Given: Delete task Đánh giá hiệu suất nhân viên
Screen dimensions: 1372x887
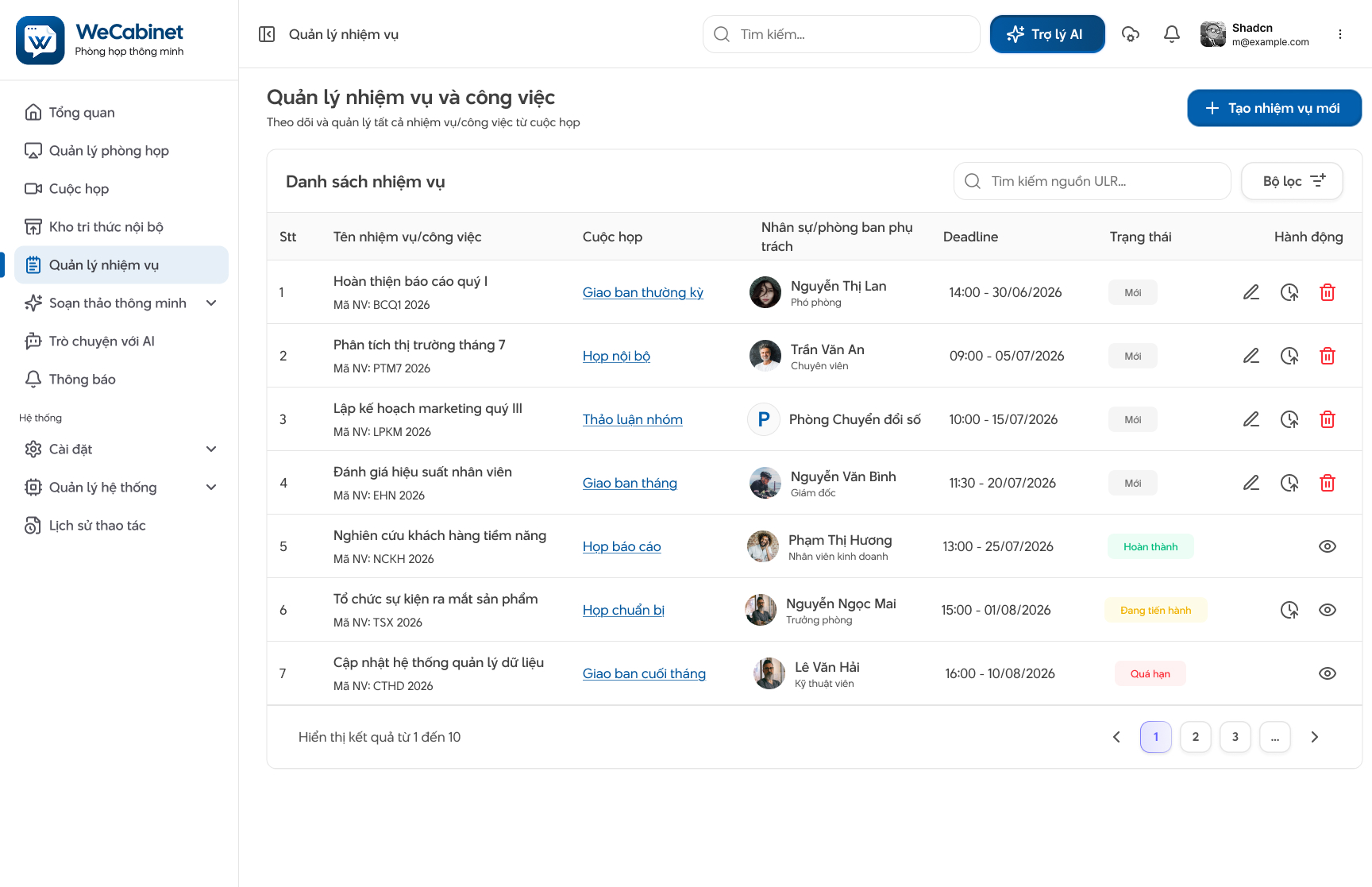Looking at the screenshot, I should click(x=1328, y=483).
